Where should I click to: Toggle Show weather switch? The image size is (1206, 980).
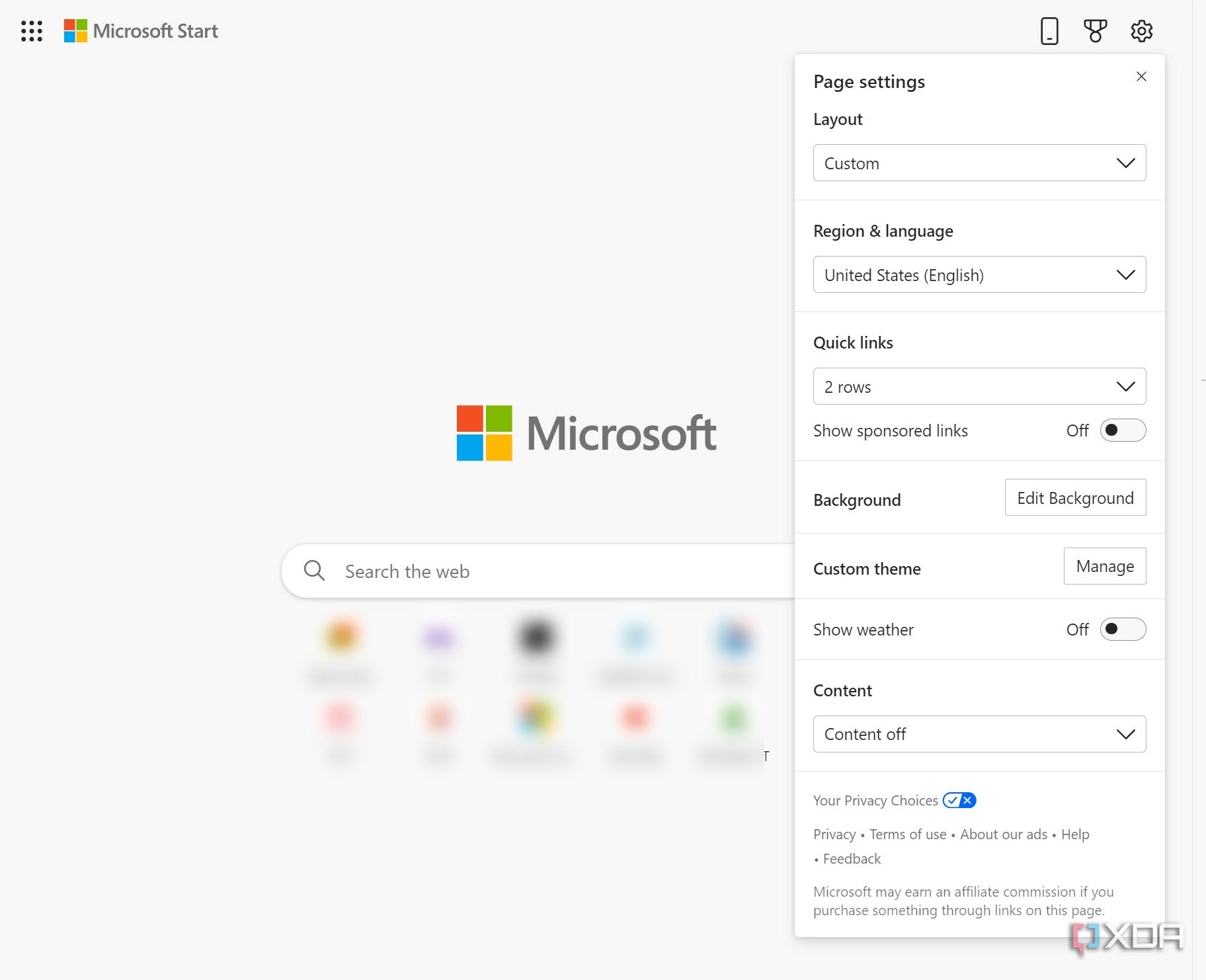(x=1123, y=629)
